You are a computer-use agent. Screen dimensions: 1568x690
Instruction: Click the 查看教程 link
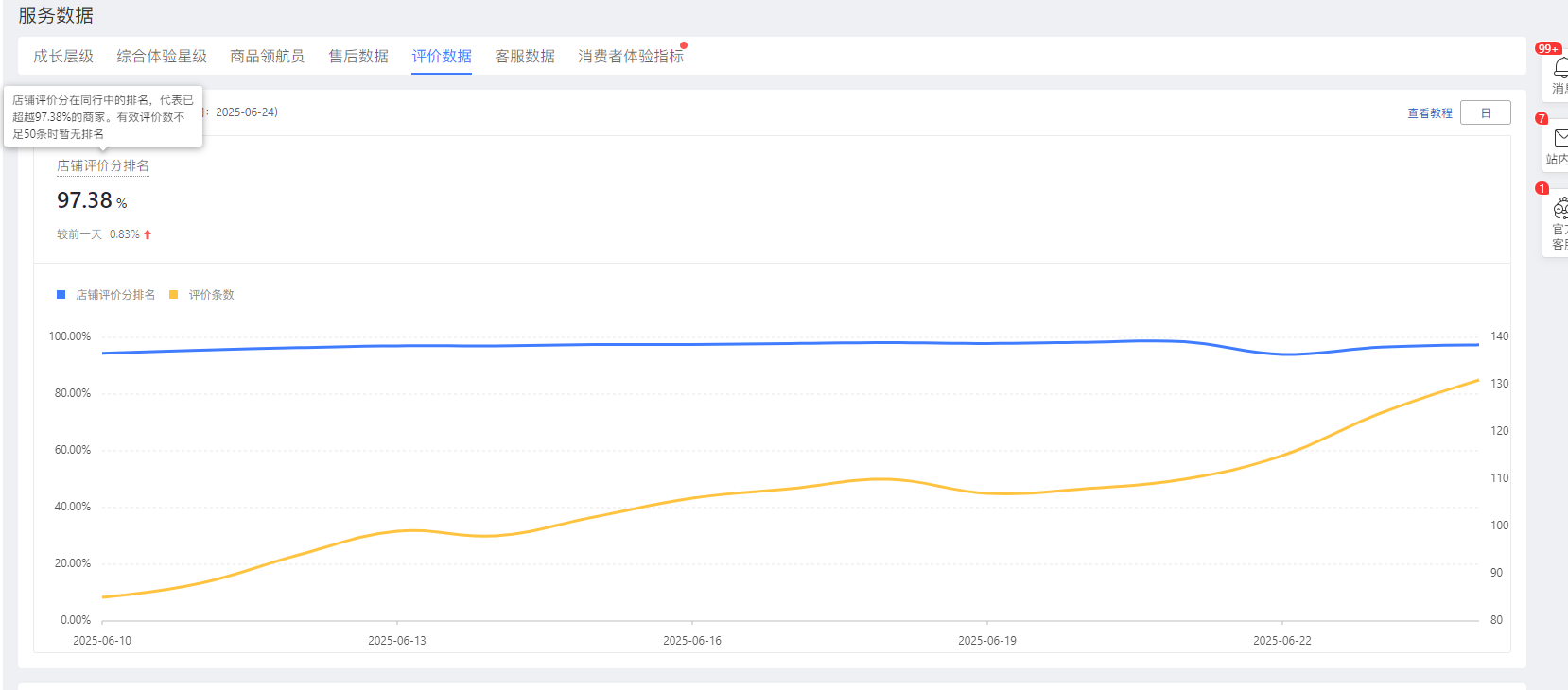pyautogui.click(x=1429, y=113)
